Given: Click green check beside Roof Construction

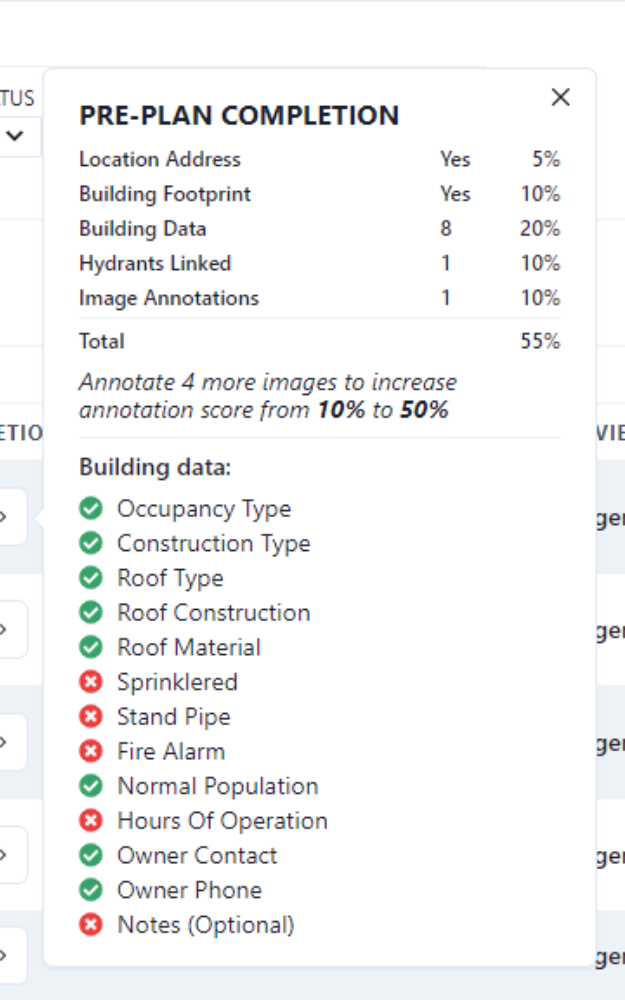Looking at the screenshot, I should click(91, 612).
